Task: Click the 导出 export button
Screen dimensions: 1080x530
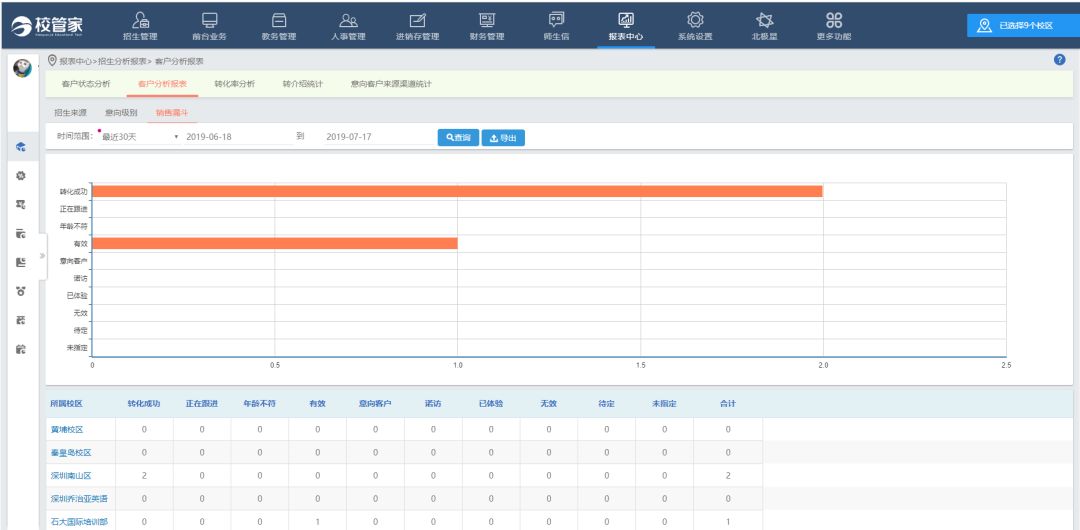Action: (x=503, y=138)
